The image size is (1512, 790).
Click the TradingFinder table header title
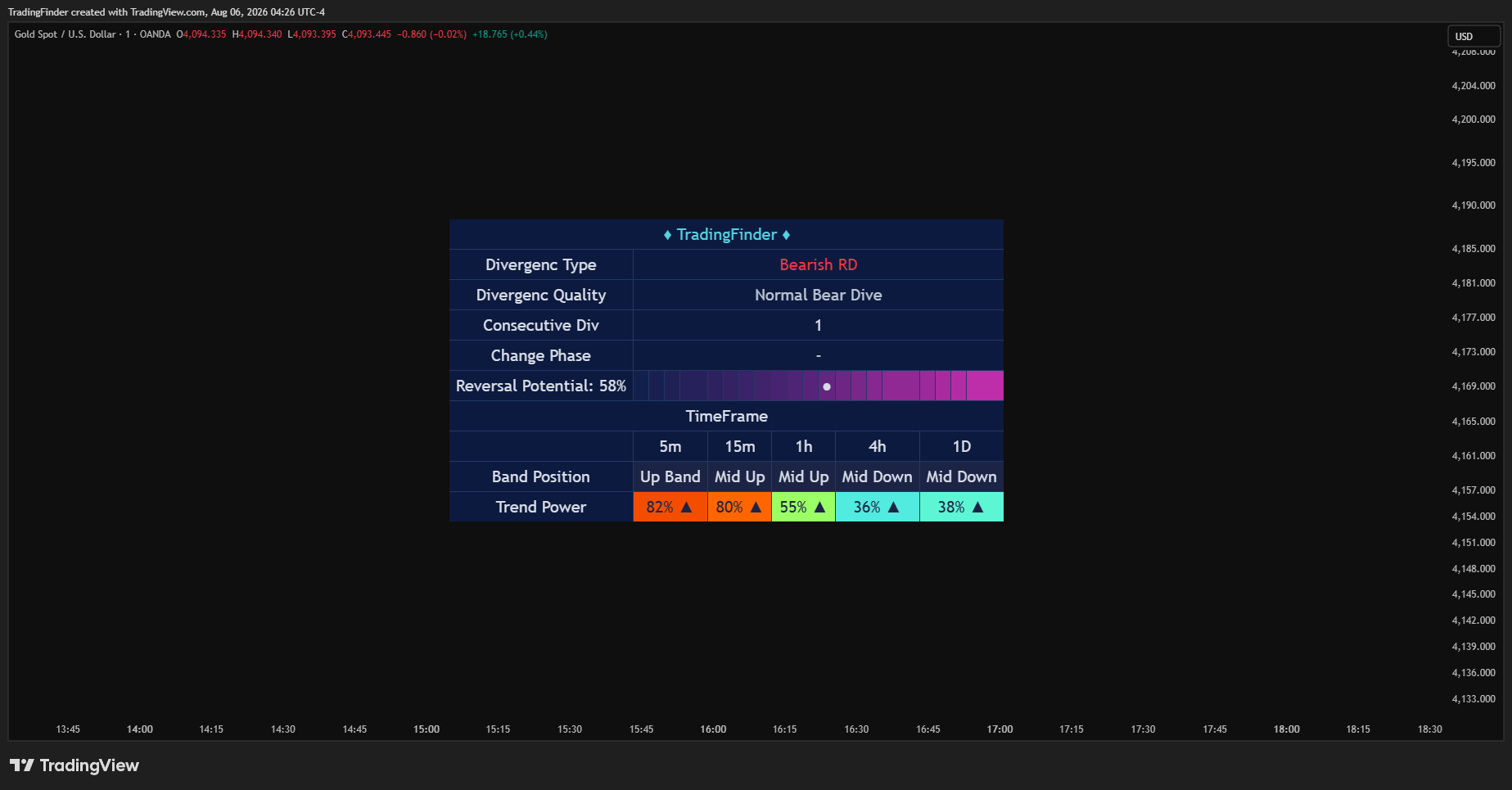(727, 235)
